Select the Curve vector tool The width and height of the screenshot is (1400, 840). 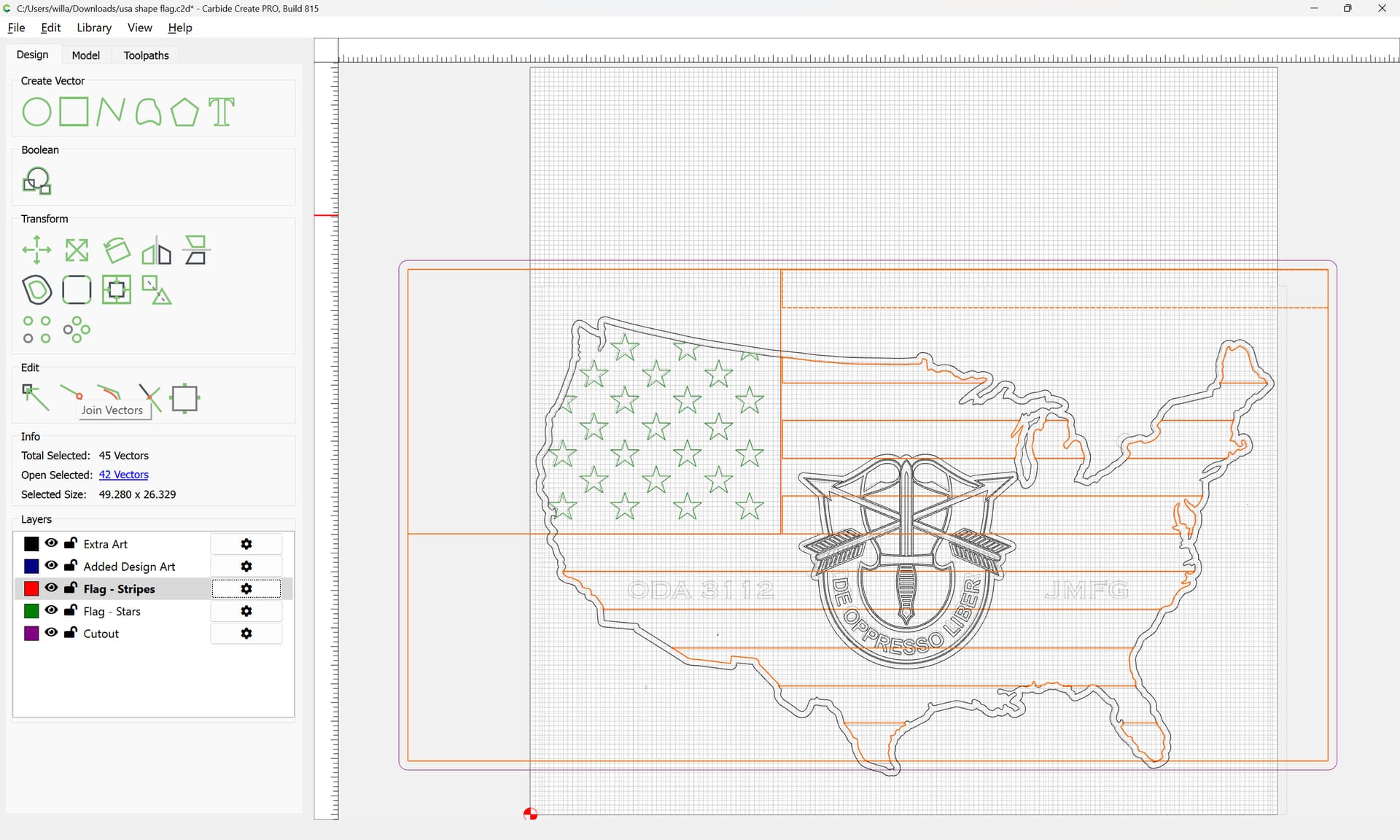coord(148,112)
